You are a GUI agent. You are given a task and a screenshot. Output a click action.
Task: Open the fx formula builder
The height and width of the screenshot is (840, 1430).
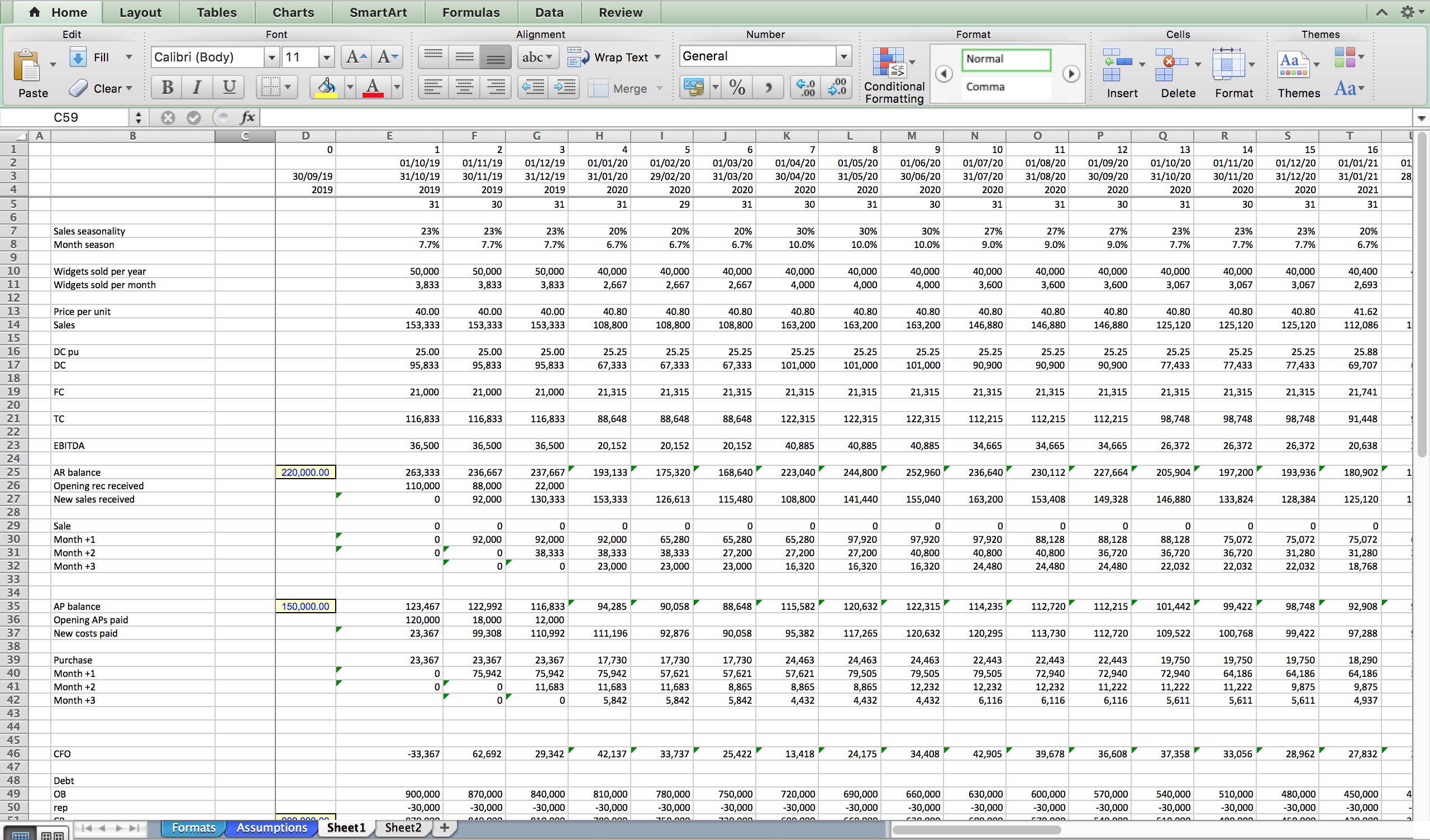tap(247, 117)
